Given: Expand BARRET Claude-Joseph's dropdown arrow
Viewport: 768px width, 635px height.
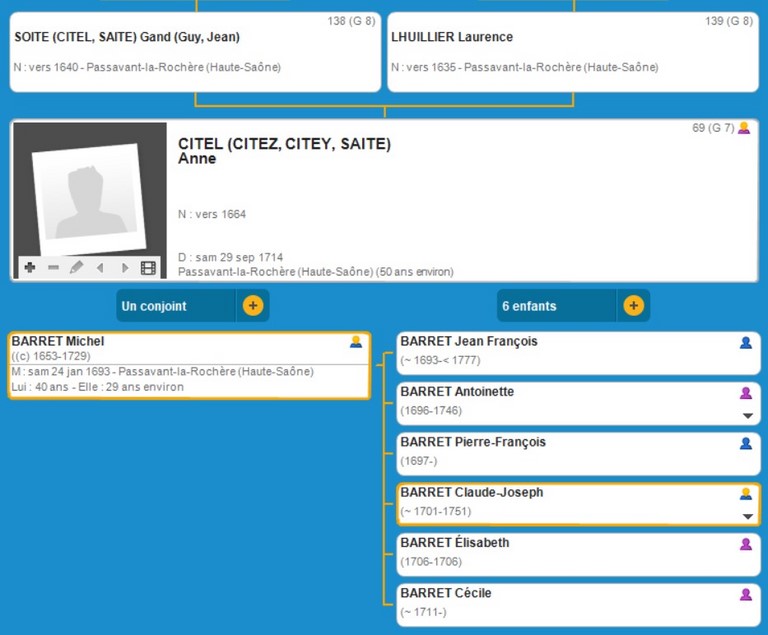Looking at the screenshot, I should pos(746,516).
